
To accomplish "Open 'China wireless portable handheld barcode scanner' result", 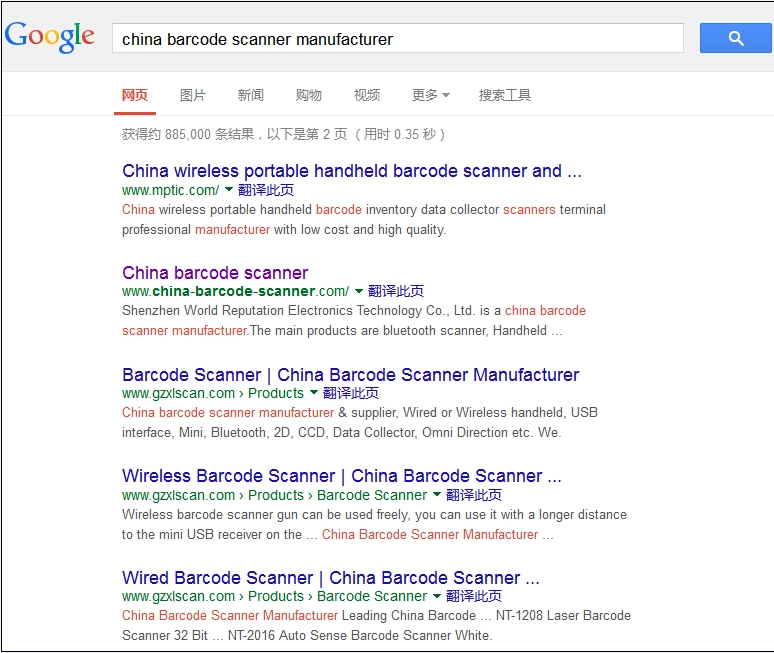I will pyautogui.click(x=351, y=171).
